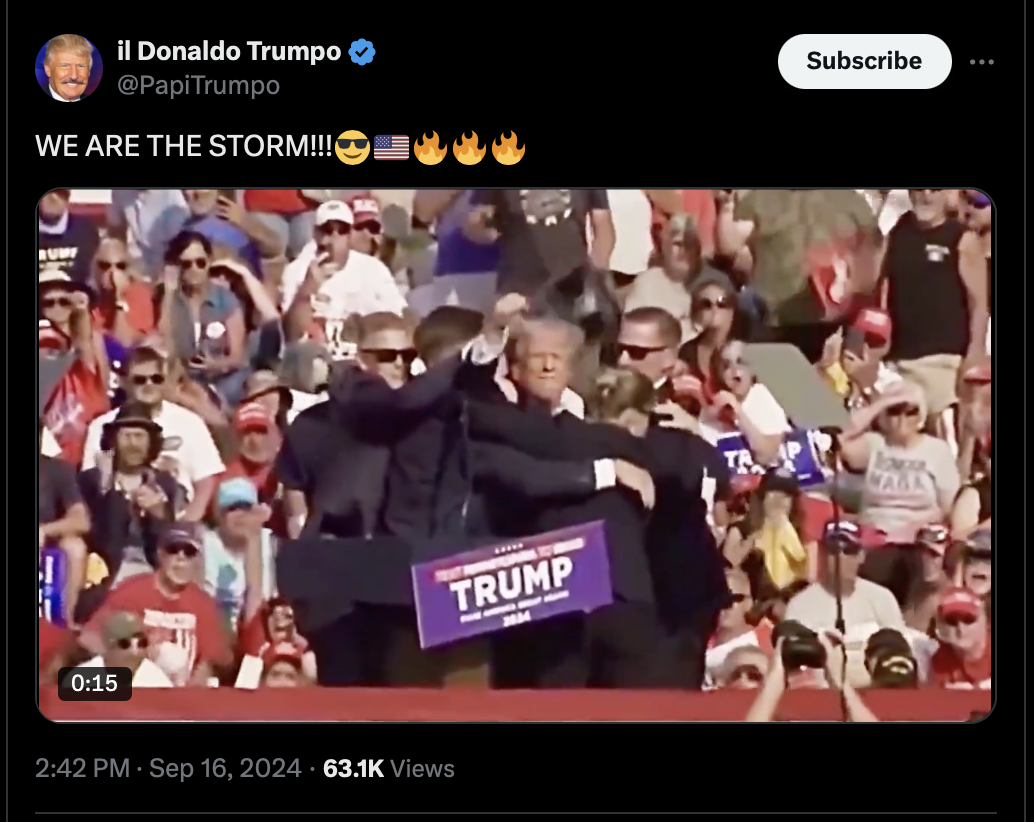Screen dimensions: 1034x822
Task: Open the il Donaldo Trumpo profile avatar
Action: [69, 68]
